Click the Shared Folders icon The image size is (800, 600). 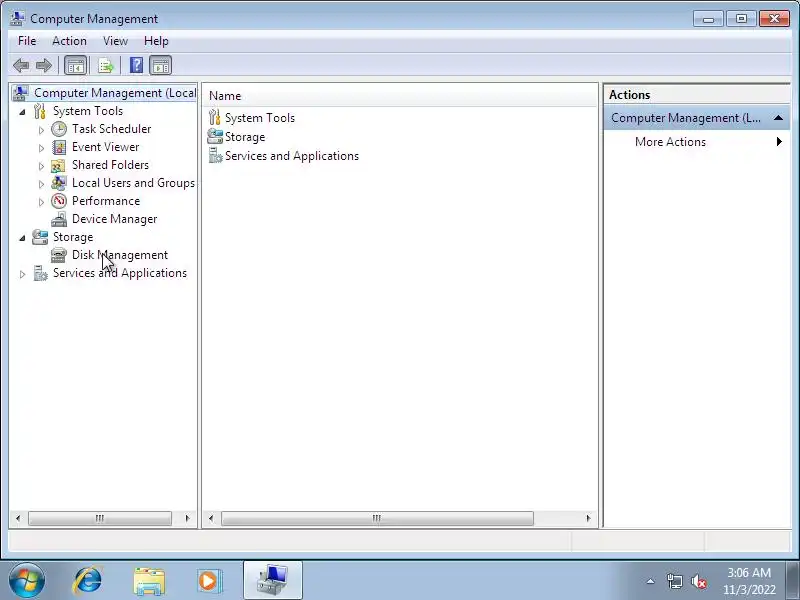[x=58, y=165]
